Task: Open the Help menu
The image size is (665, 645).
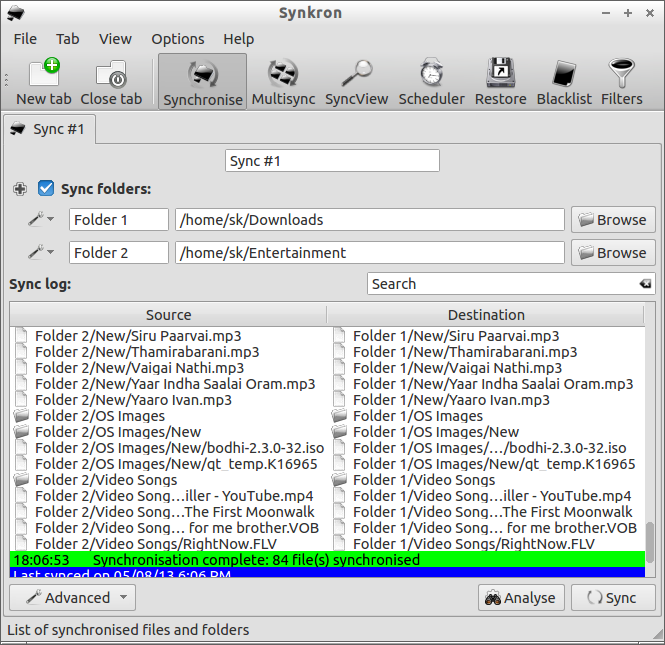Action: point(238,39)
